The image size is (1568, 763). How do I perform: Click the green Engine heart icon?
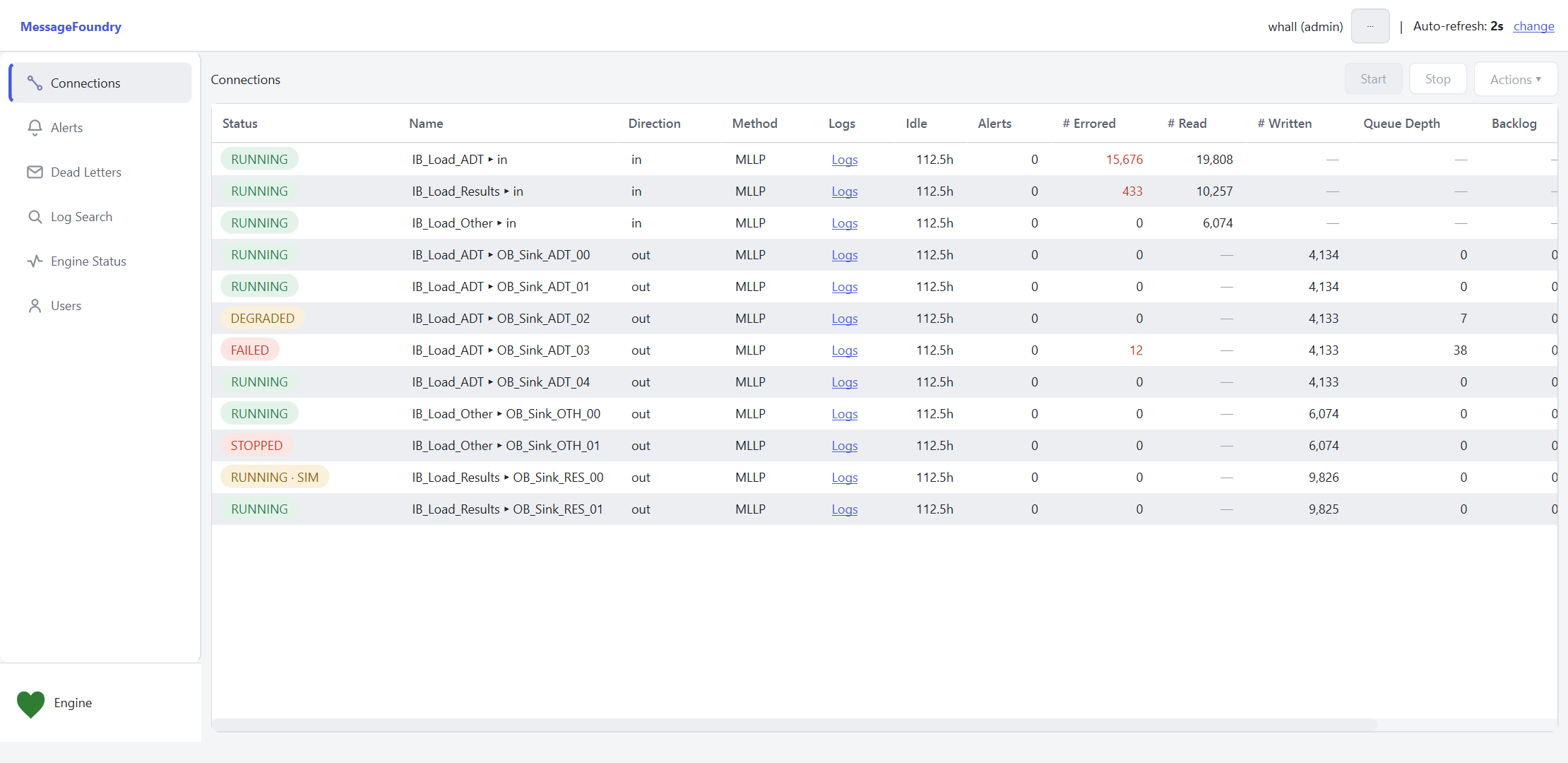[x=31, y=704]
